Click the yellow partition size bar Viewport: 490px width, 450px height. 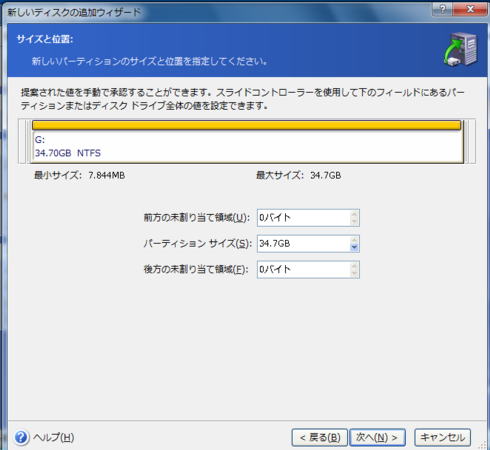(x=247, y=125)
